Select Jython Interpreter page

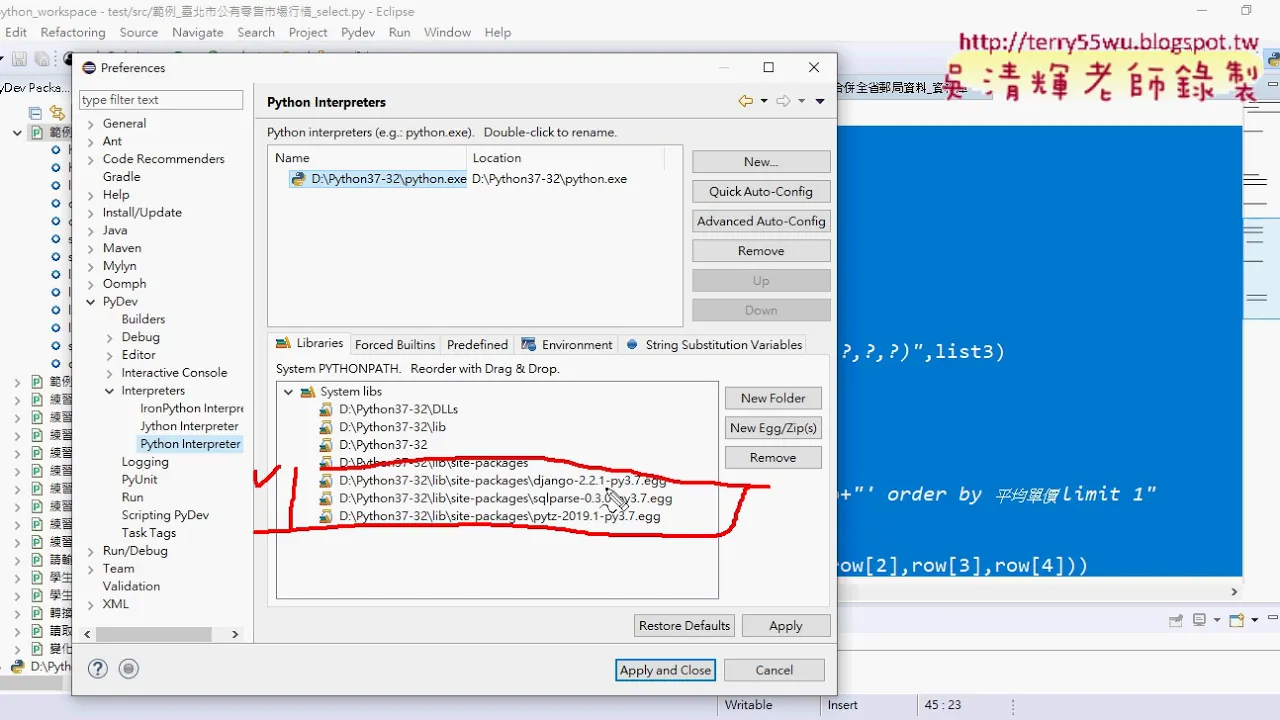point(189,426)
